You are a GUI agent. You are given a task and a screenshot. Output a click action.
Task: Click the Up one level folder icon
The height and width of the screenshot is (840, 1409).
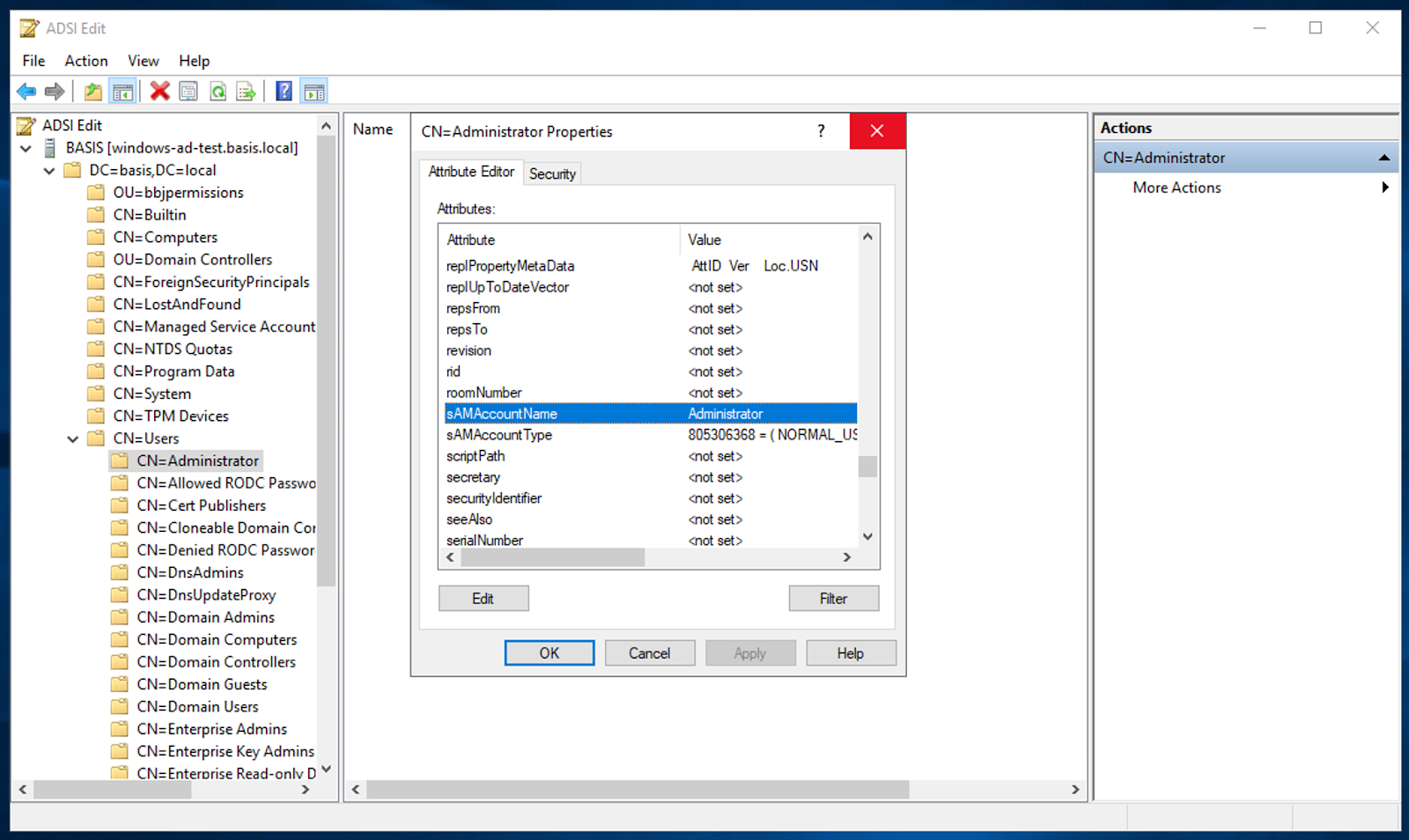tap(92, 92)
